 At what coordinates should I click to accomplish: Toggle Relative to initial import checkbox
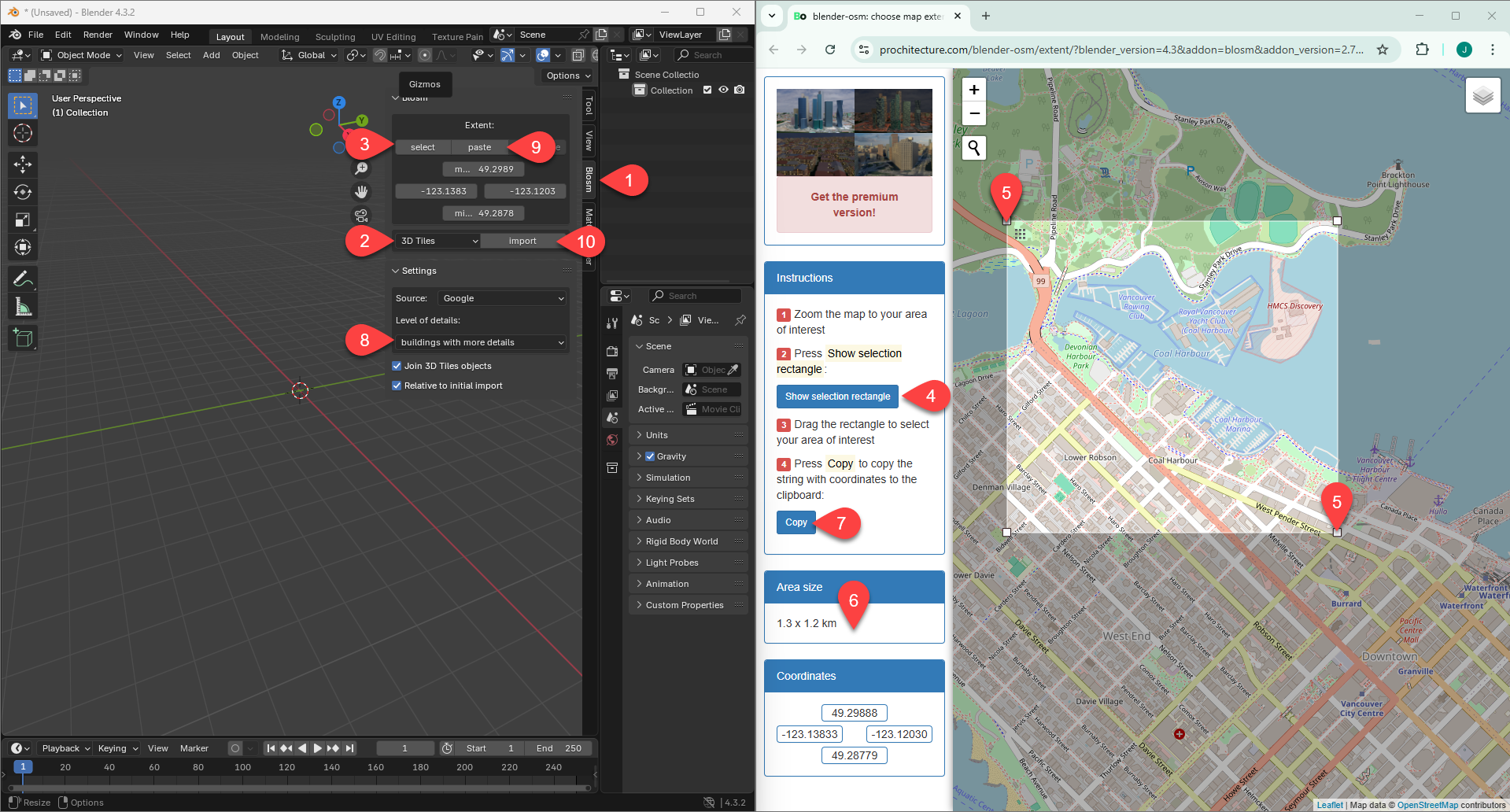pos(397,386)
